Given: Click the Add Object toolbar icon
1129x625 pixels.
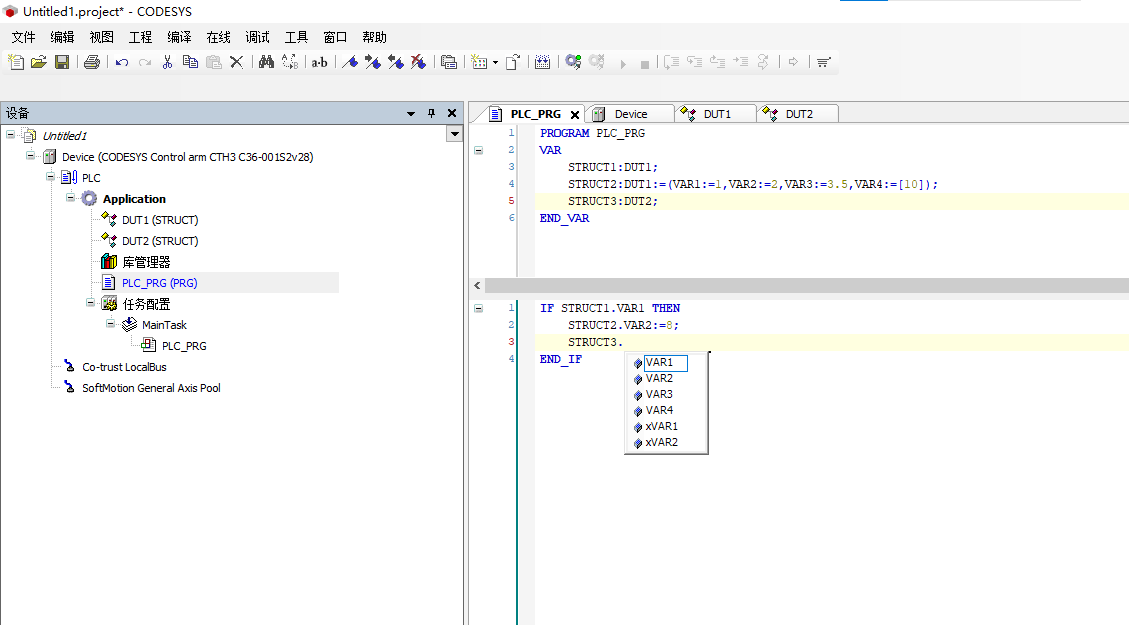Looking at the screenshot, I should (480, 62).
